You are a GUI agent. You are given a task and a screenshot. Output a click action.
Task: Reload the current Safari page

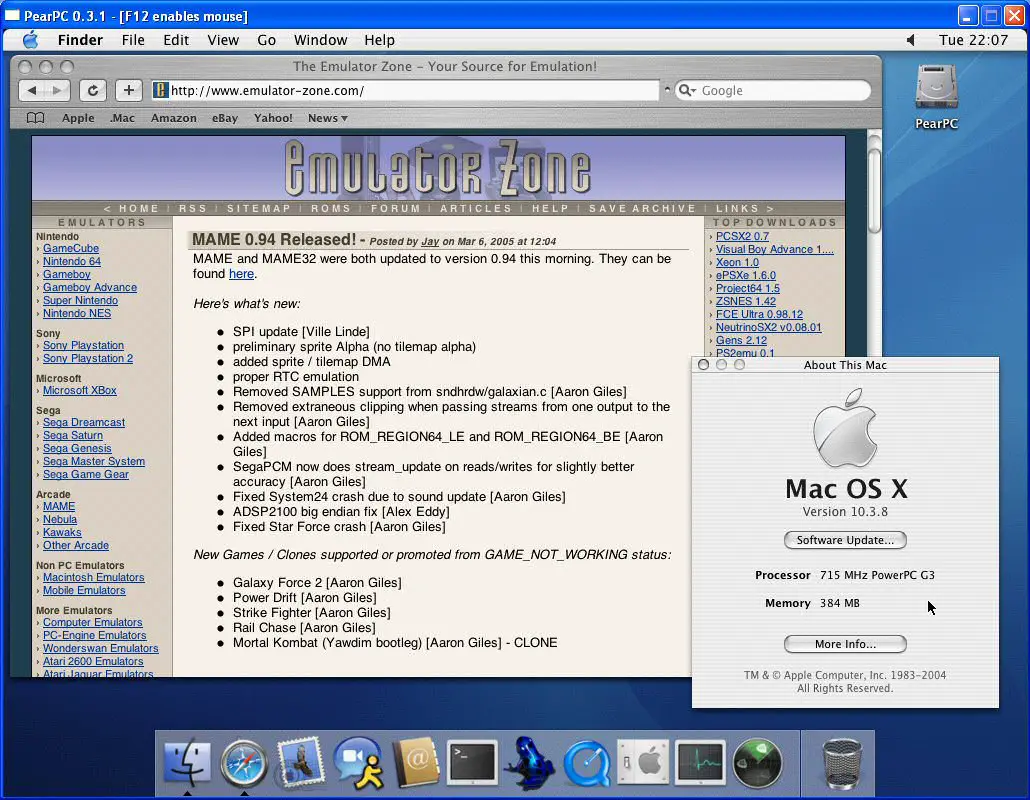tap(93, 90)
